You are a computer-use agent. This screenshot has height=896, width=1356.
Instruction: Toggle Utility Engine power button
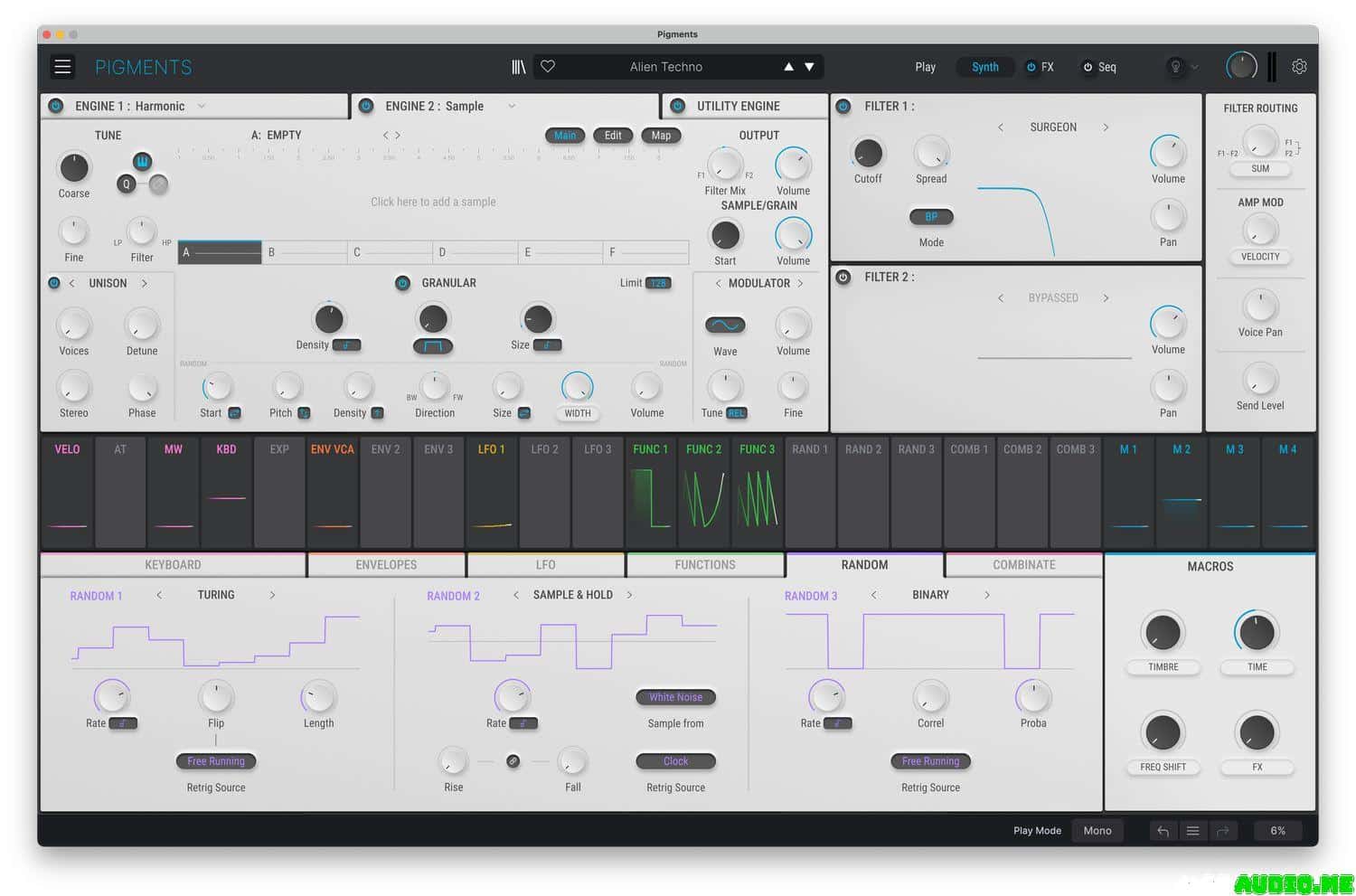coord(677,106)
